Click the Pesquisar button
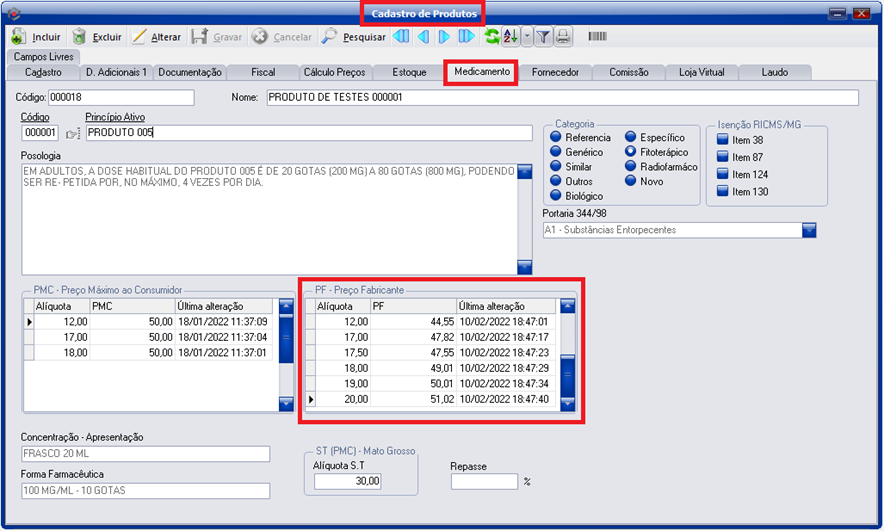 pyautogui.click(x=354, y=37)
